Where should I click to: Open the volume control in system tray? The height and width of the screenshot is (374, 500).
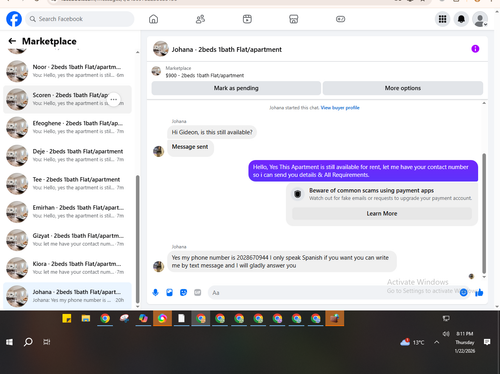pos(446,334)
